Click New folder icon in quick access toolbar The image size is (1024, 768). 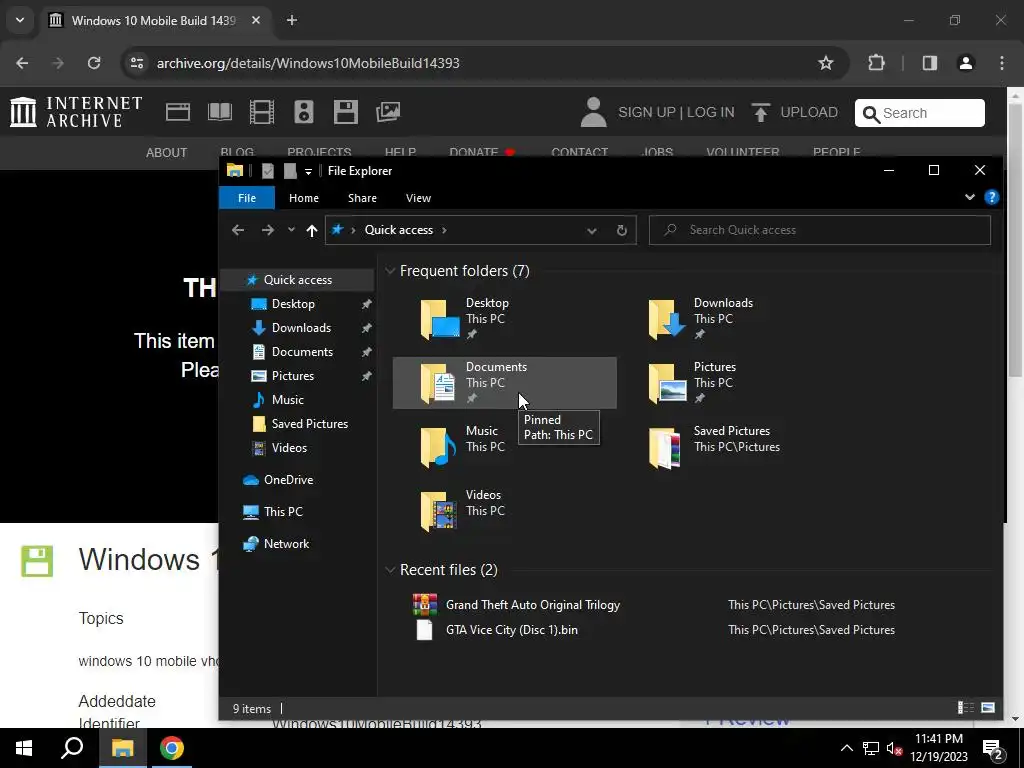(x=290, y=171)
